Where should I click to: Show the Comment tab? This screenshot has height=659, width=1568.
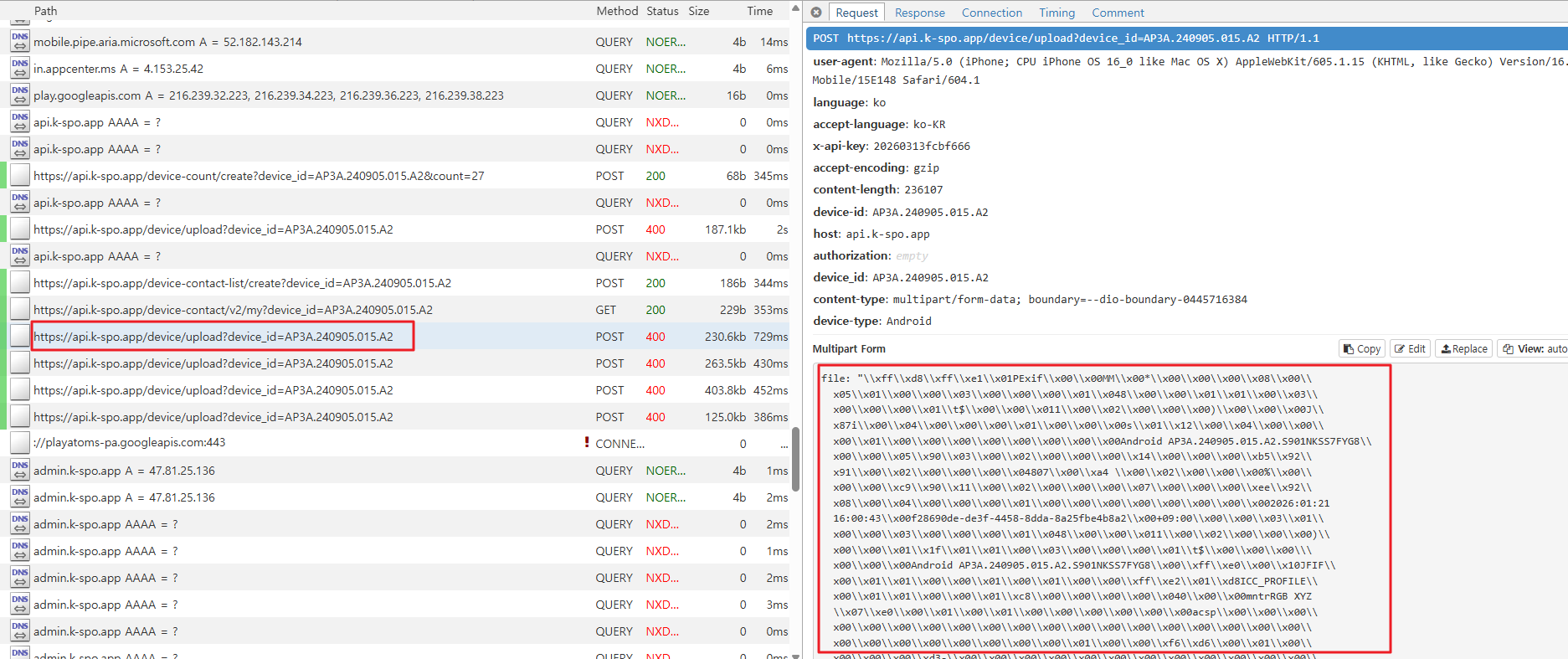point(1117,13)
